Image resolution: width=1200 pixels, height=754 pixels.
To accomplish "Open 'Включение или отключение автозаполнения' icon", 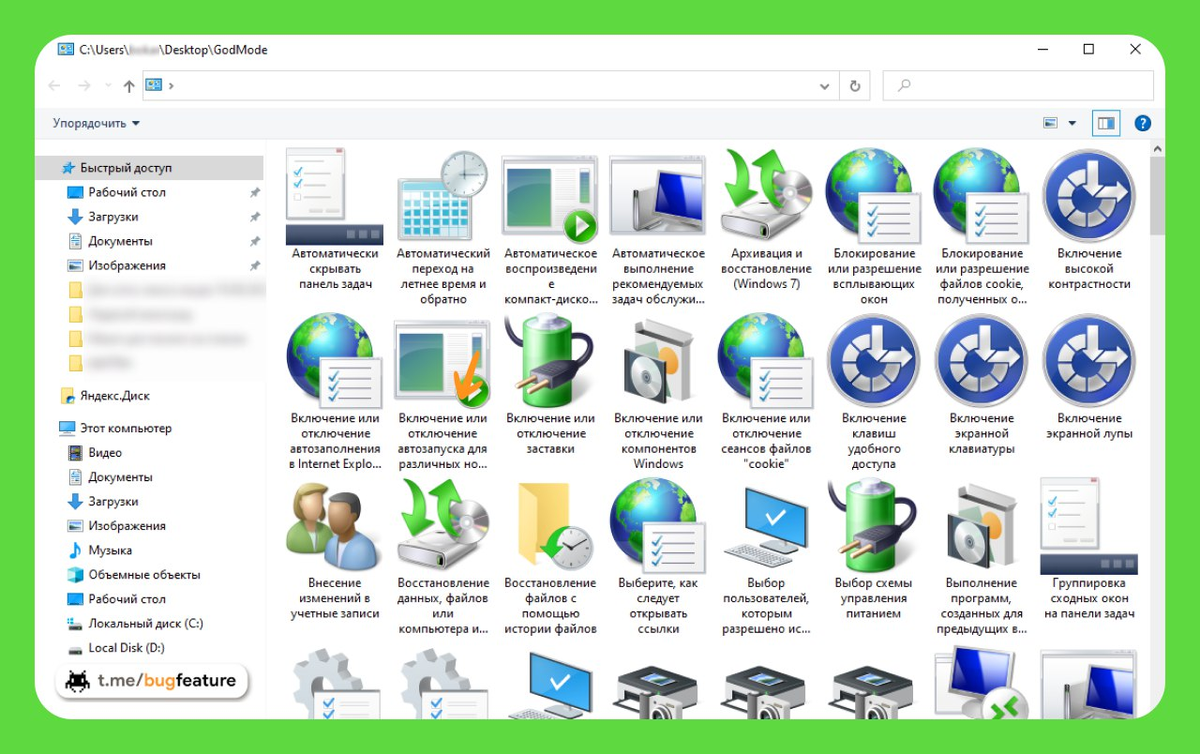I will [334, 360].
